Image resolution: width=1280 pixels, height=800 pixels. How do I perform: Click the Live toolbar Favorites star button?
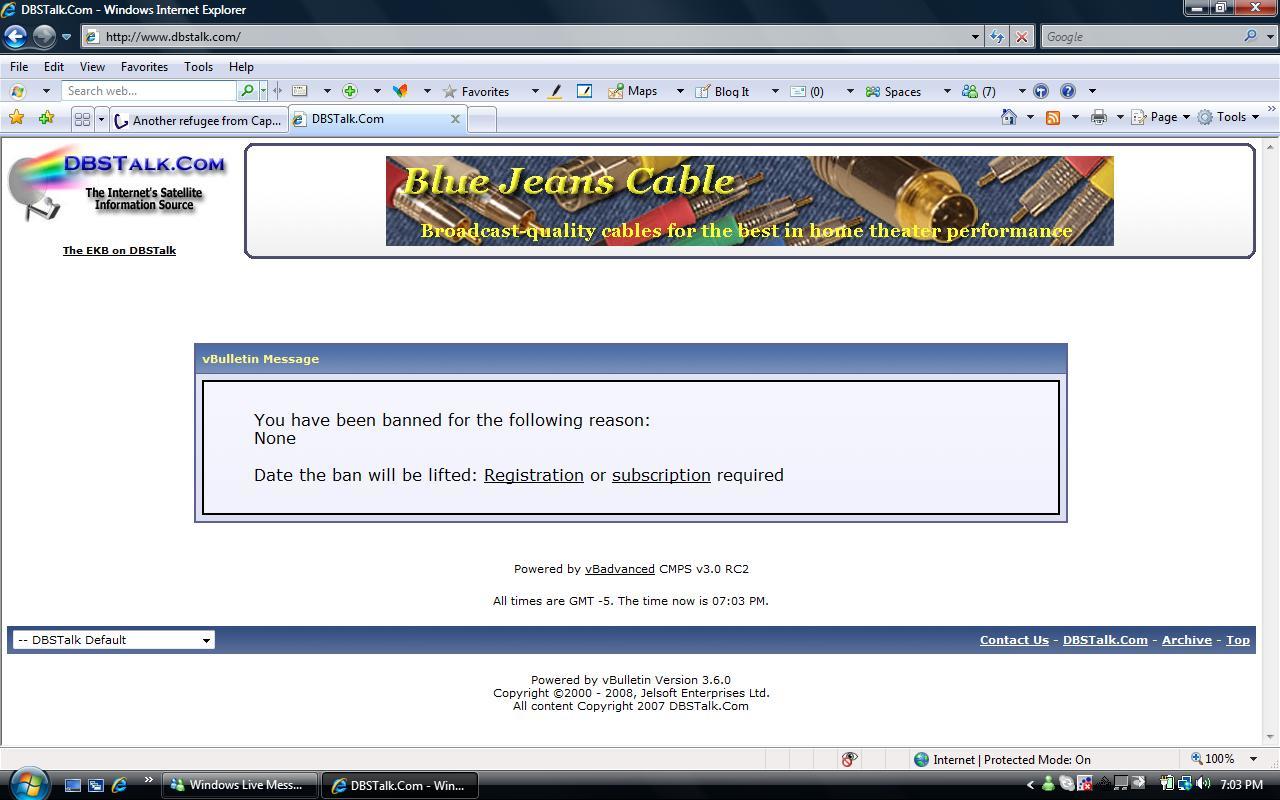coord(477,91)
